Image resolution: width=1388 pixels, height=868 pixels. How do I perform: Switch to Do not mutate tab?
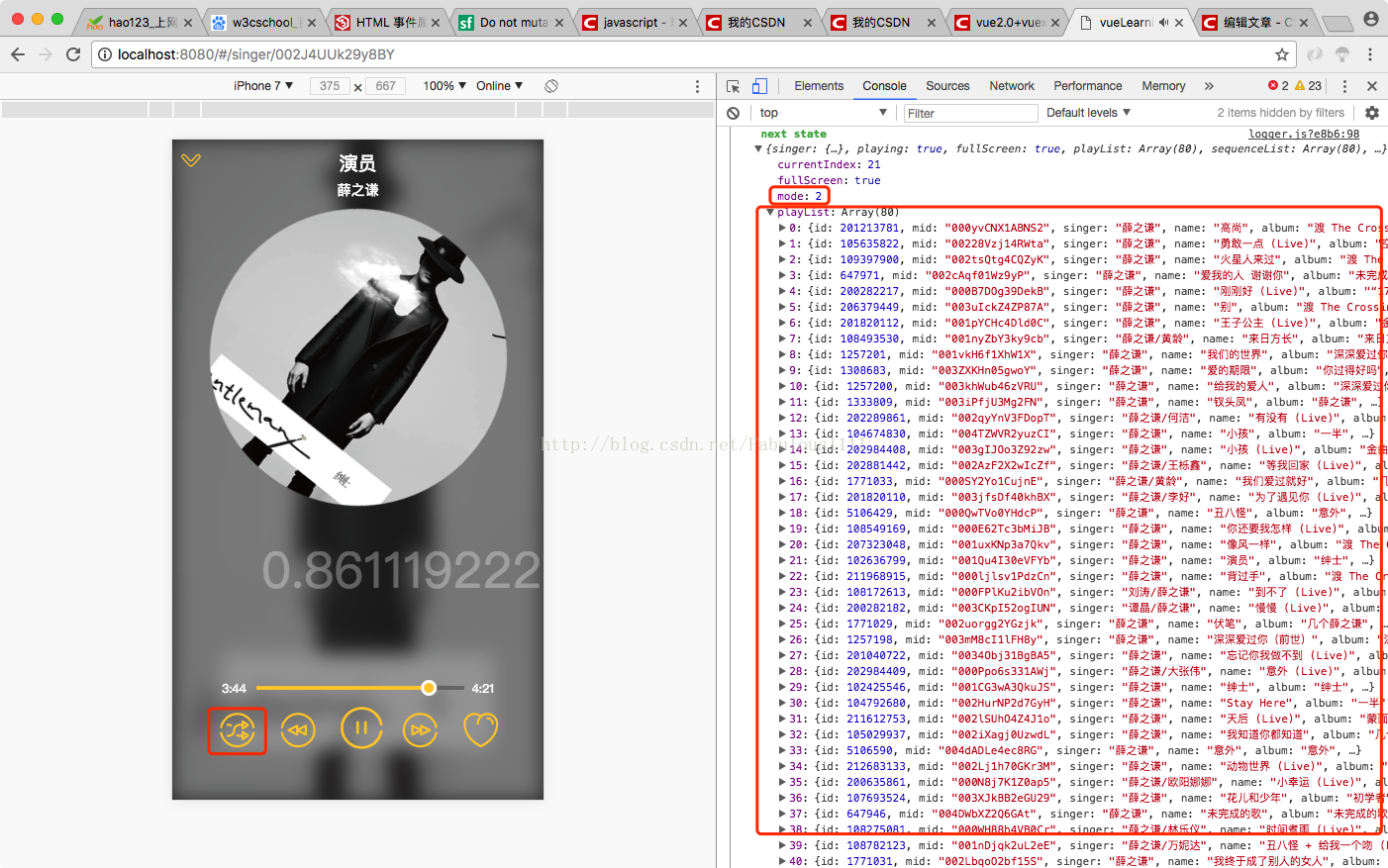tap(512, 22)
